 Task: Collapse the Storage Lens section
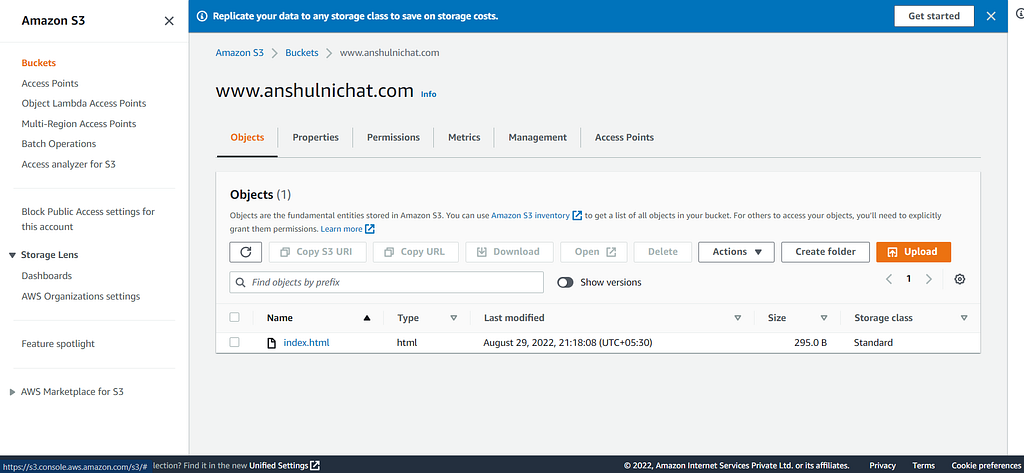[12, 255]
